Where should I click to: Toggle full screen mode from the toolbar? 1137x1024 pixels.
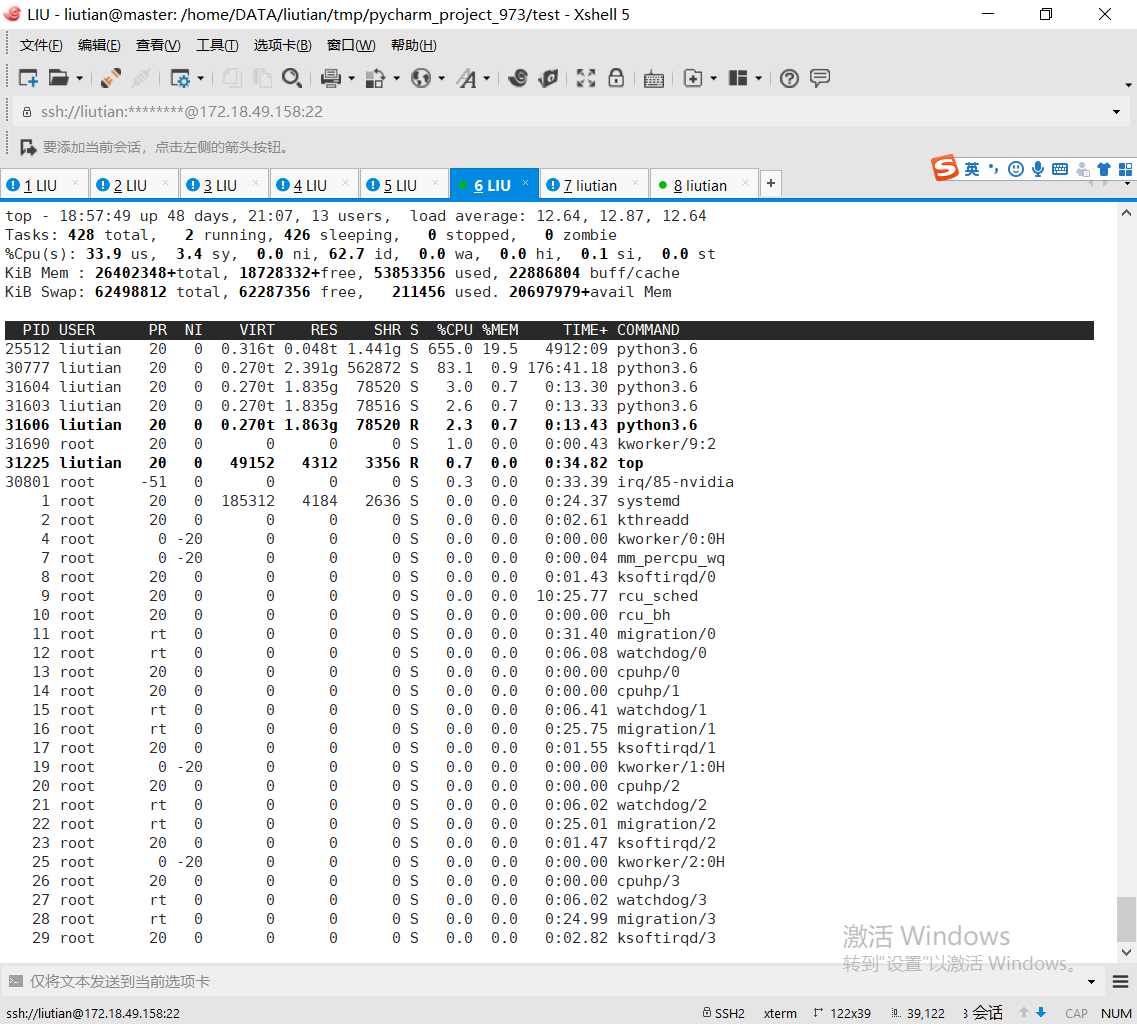(585, 78)
